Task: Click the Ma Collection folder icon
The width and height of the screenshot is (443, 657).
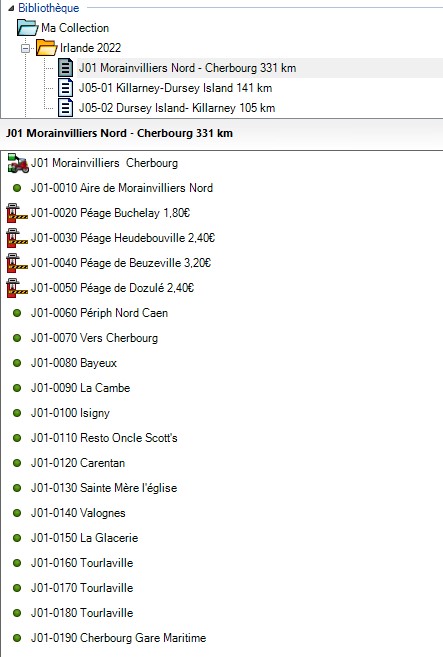Action: (28, 28)
